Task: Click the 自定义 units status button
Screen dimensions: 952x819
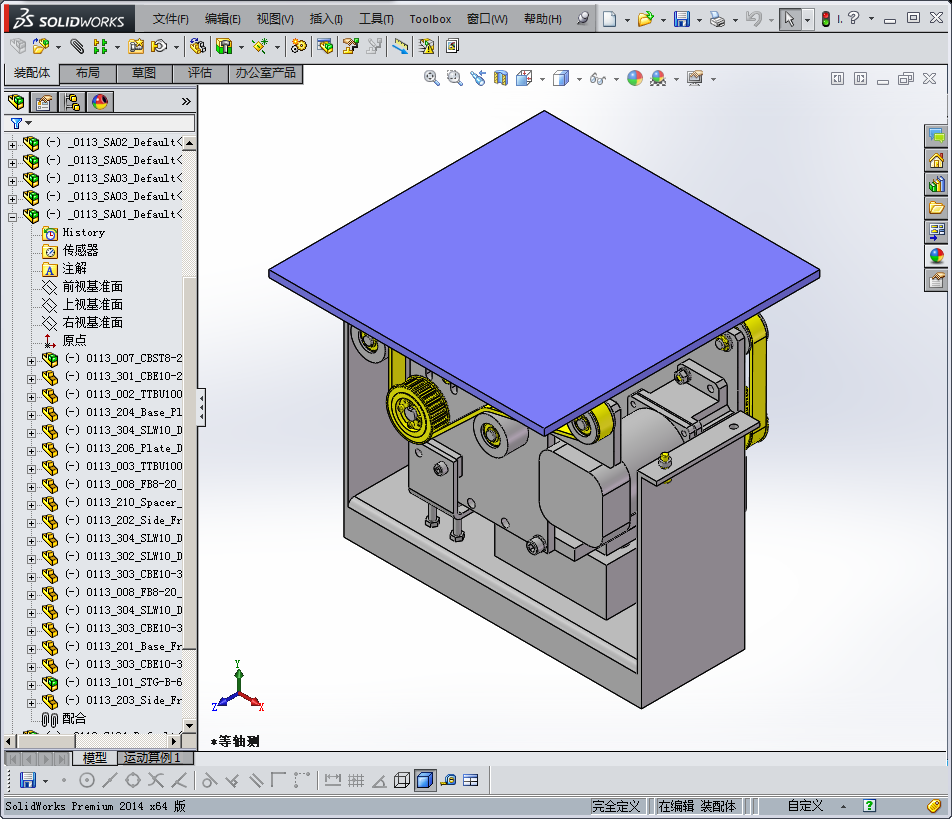Action: pos(805,806)
